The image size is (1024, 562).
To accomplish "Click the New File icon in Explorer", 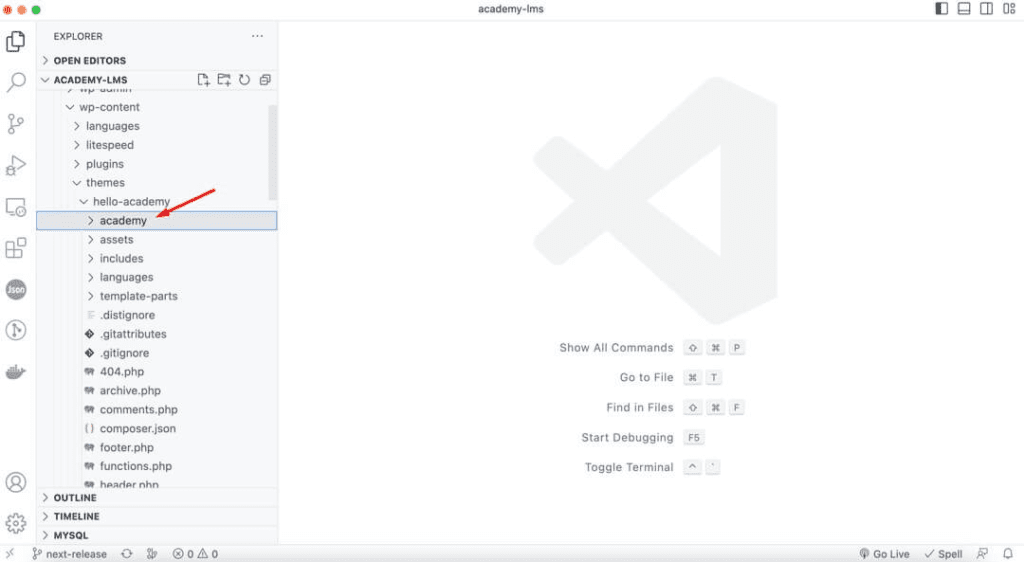I will [x=204, y=80].
